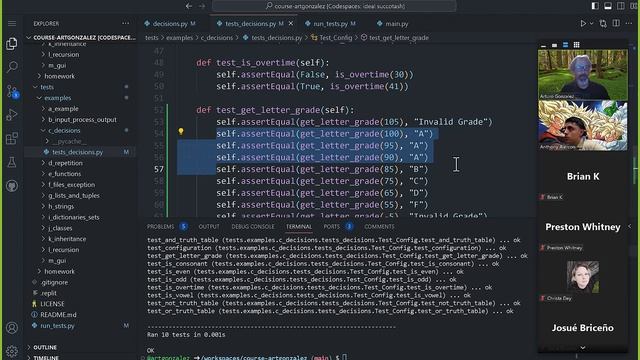
Task: Click the Go Back arrow
Action: [189, 6]
